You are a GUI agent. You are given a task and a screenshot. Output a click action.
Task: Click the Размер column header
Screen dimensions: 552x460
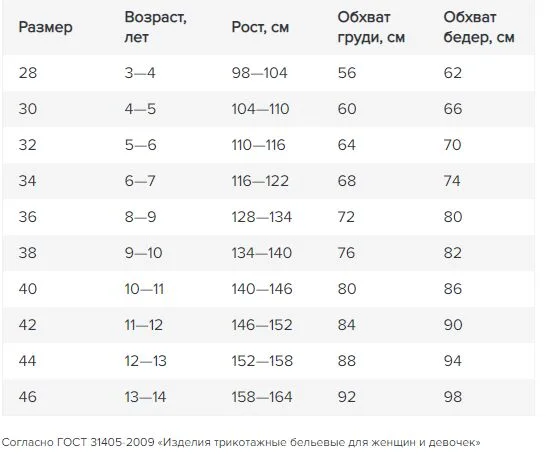(45, 27)
